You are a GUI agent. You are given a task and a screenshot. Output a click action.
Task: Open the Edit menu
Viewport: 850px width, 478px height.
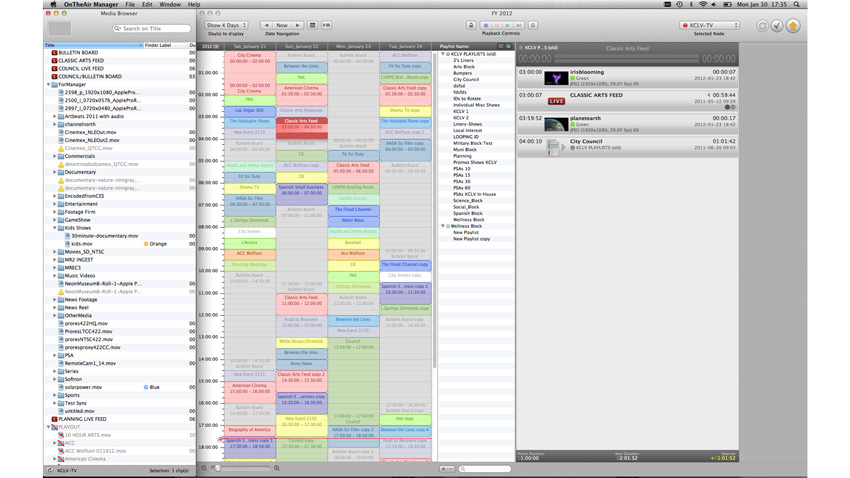[x=147, y=4]
